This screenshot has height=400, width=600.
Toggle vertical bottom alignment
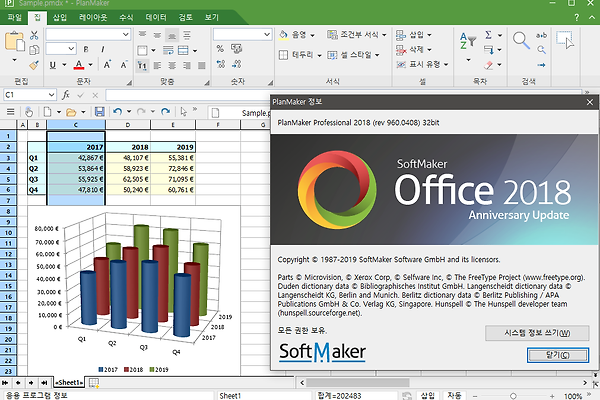[172, 36]
